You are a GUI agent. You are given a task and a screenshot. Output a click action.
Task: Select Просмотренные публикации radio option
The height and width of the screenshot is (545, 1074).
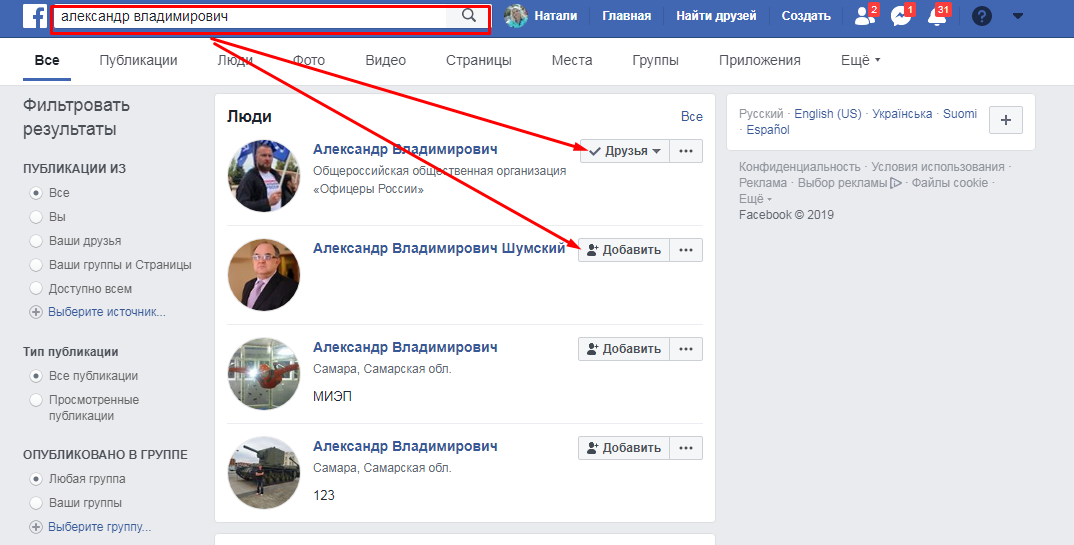[x=36, y=400]
